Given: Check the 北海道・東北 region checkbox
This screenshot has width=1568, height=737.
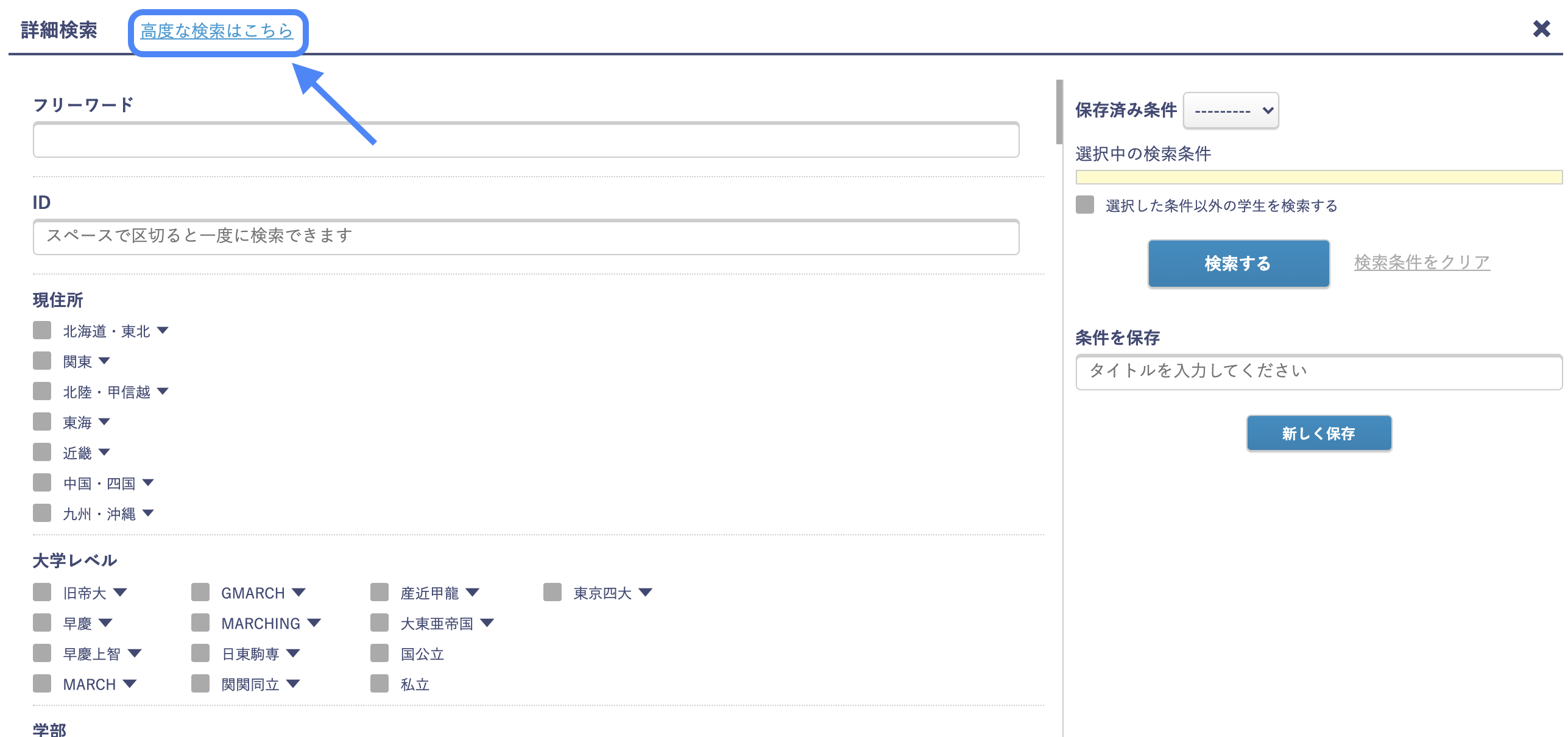Looking at the screenshot, I should tap(42, 330).
